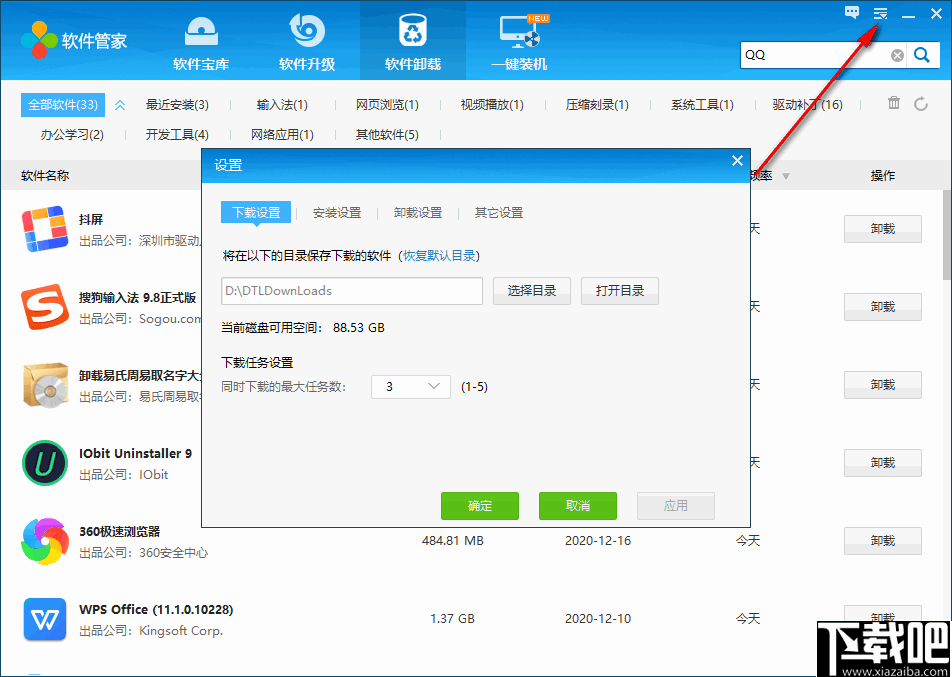The width and height of the screenshot is (952, 677).
Task: Refresh the software list with the refresh icon
Action: pos(920,103)
